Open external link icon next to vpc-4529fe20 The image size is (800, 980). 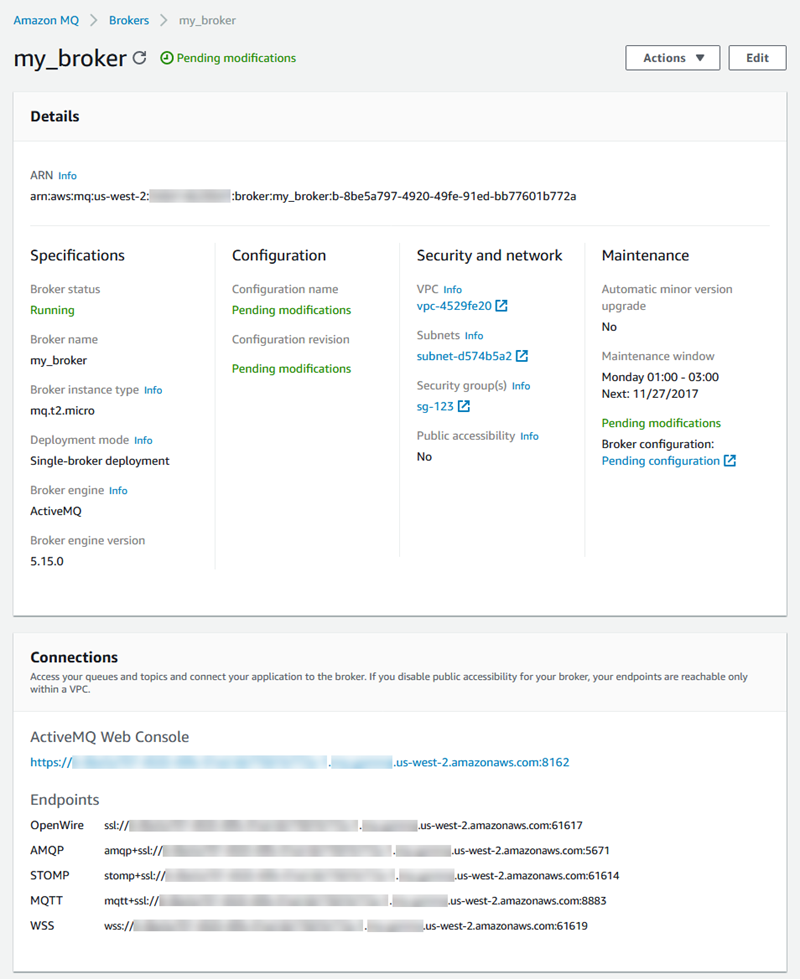[502, 306]
